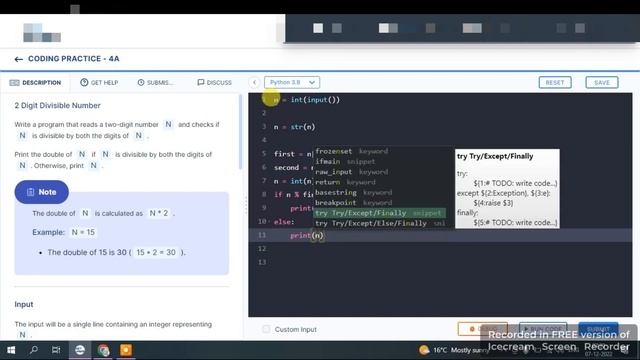Click the Reset button
This screenshot has width=640, height=360.
(x=555, y=82)
